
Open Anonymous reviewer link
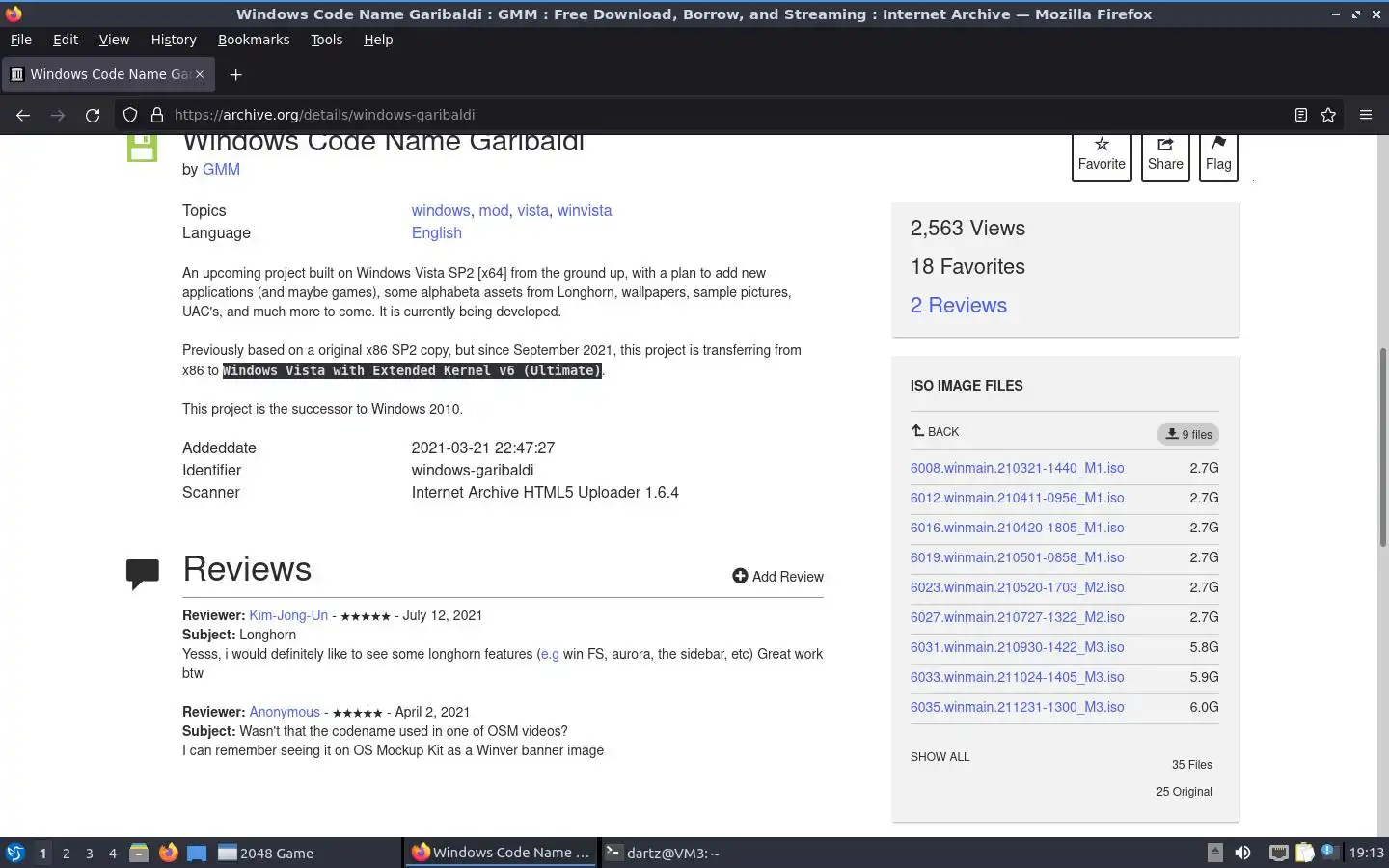tap(285, 712)
